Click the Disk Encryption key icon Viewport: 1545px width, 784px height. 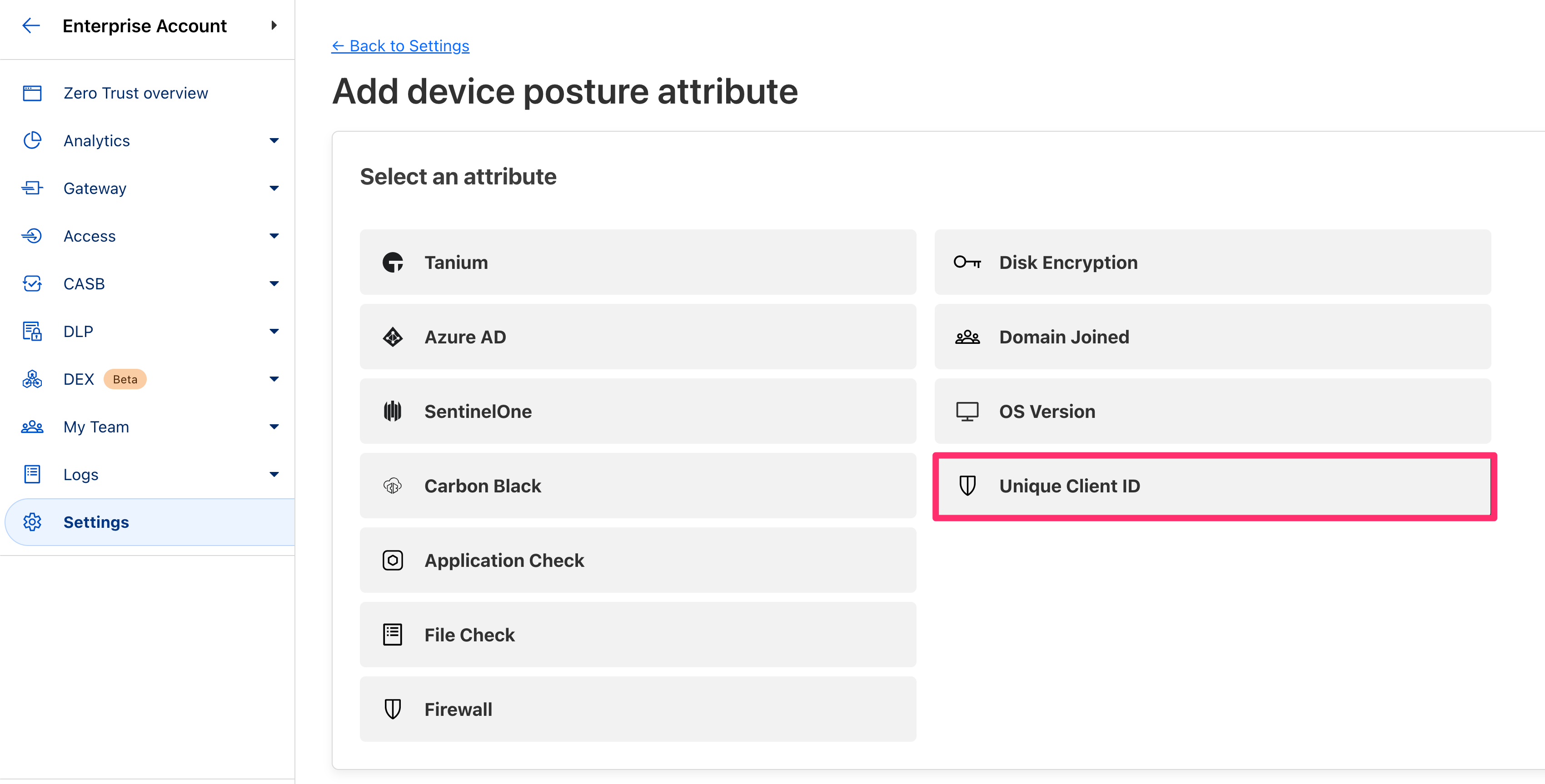[967, 263]
